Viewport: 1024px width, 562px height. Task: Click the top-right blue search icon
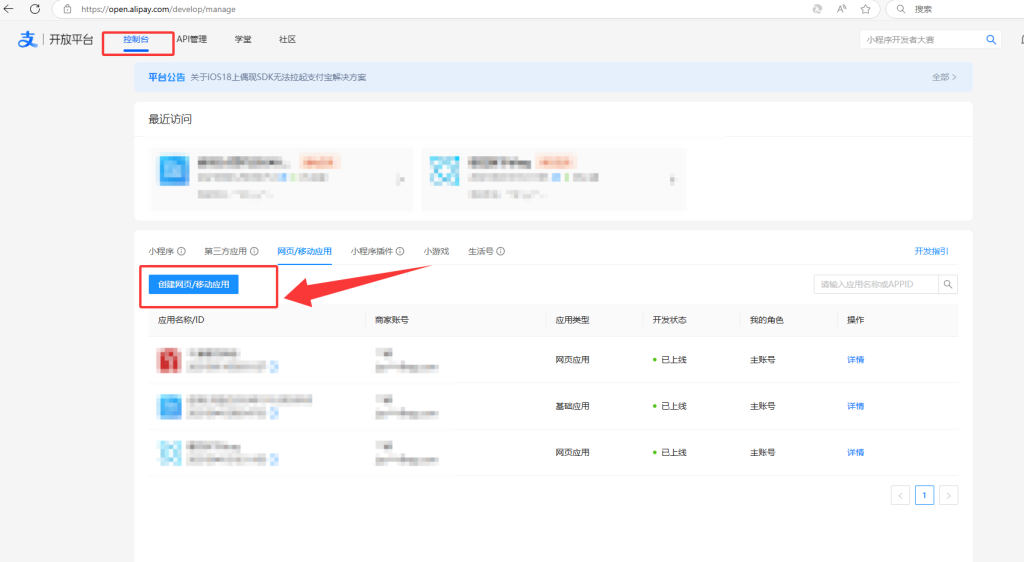point(991,40)
